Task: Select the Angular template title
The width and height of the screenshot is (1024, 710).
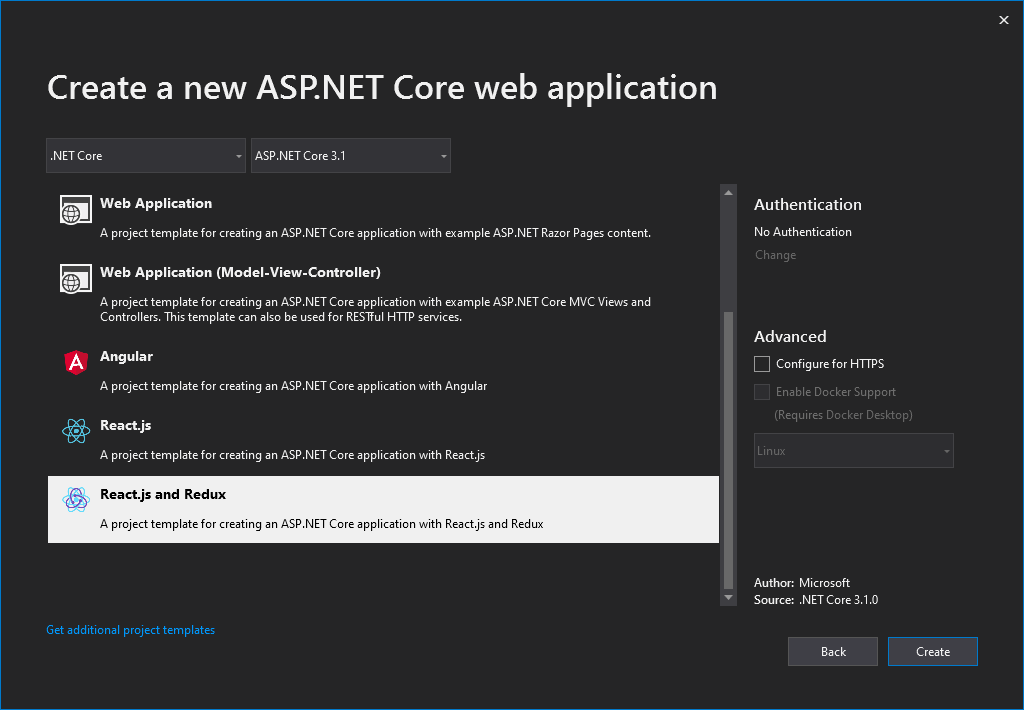Action: (126, 356)
